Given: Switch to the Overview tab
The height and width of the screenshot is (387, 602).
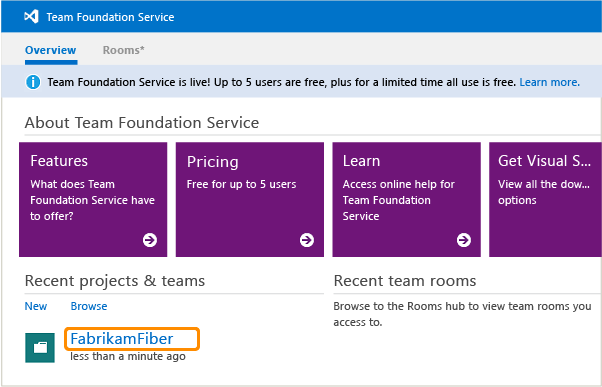Looking at the screenshot, I should pyautogui.click(x=51, y=50).
